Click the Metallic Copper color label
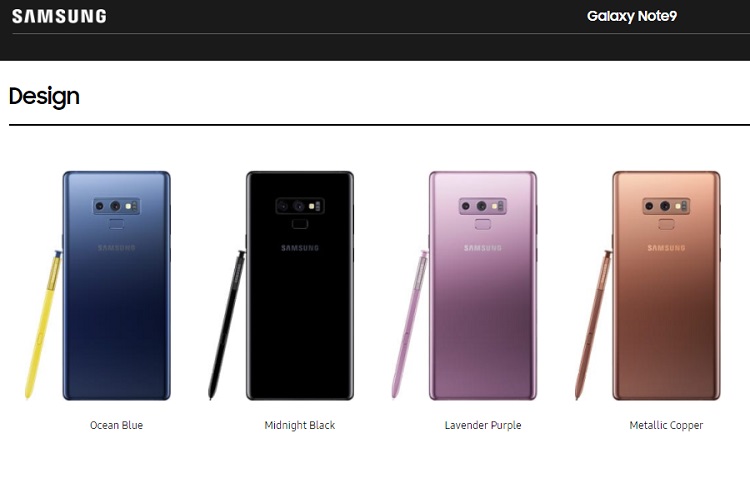This screenshot has height=483, width=750. pyautogui.click(x=666, y=425)
